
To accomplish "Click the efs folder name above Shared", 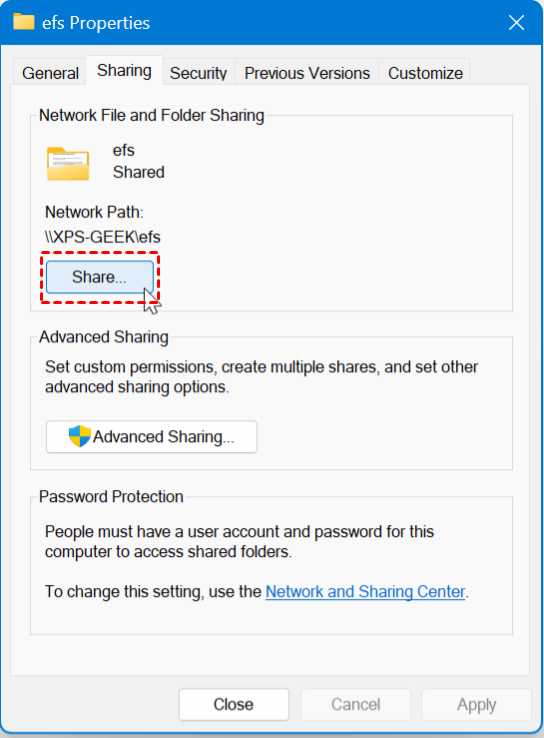I will [123, 150].
